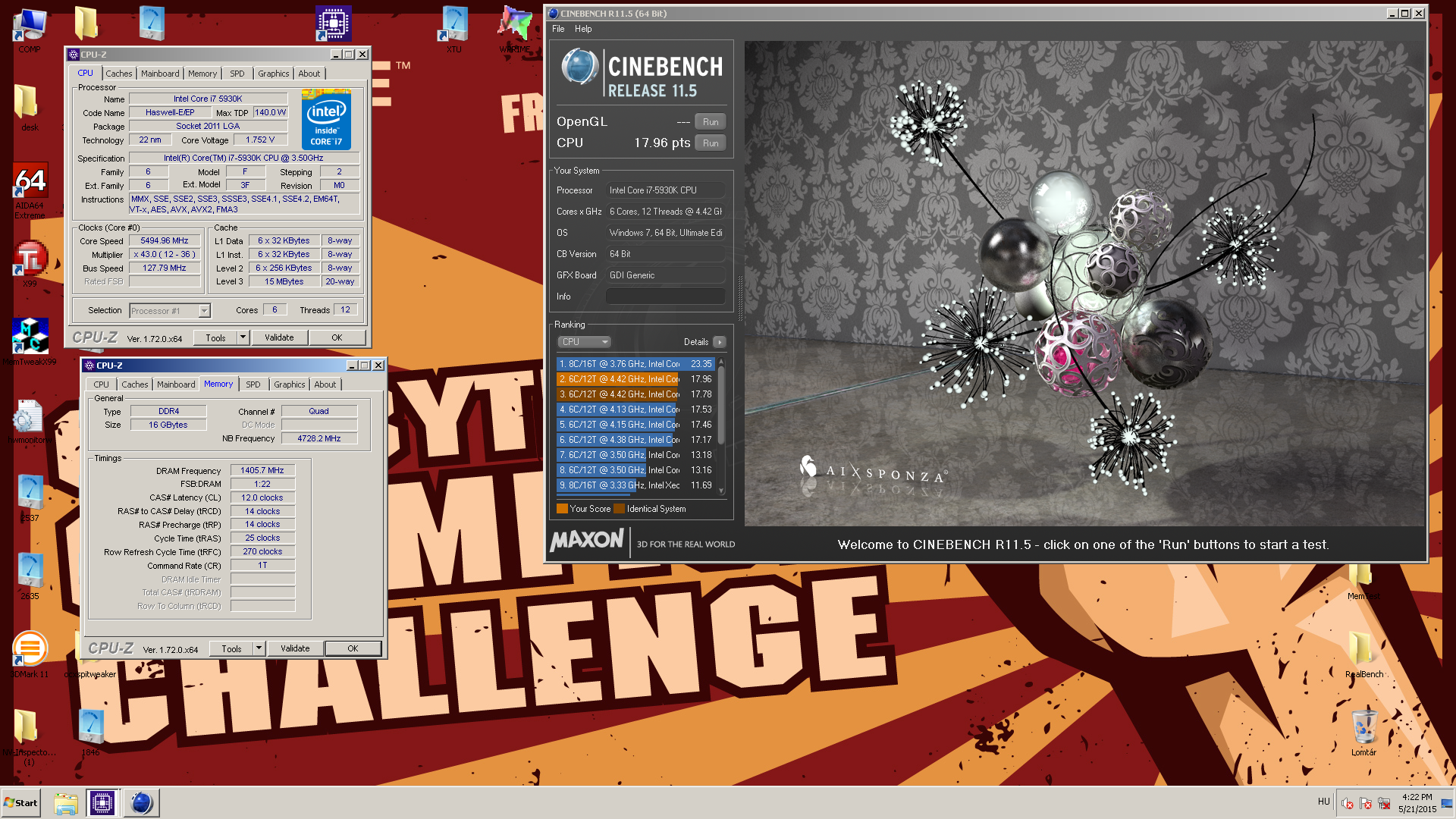Launch AIDA64 Extreme from desktop
The width and height of the screenshot is (1456, 819).
[30, 191]
